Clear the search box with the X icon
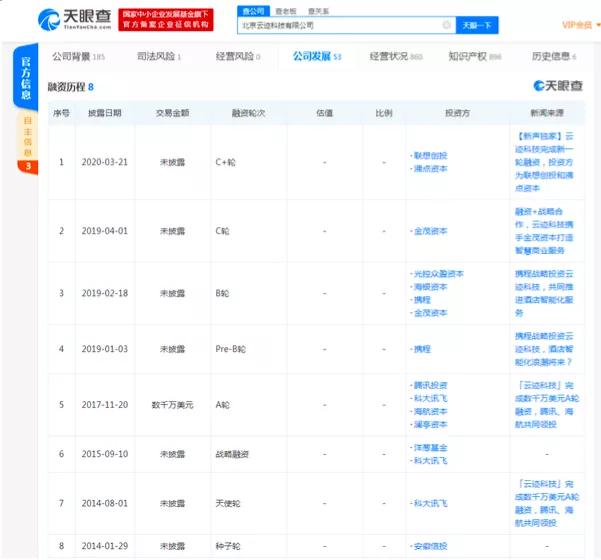 point(446,25)
